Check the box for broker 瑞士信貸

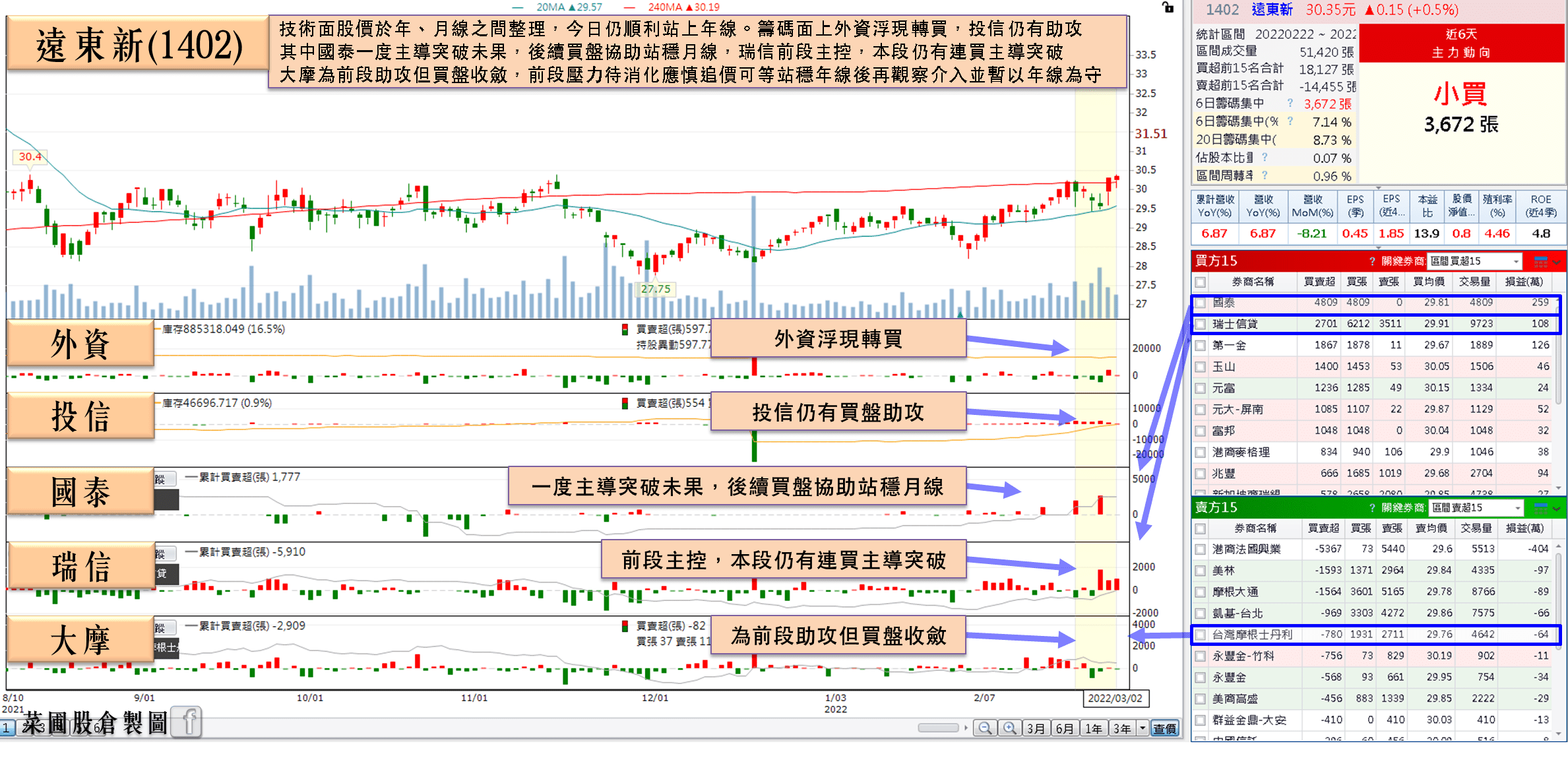point(1201,324)
